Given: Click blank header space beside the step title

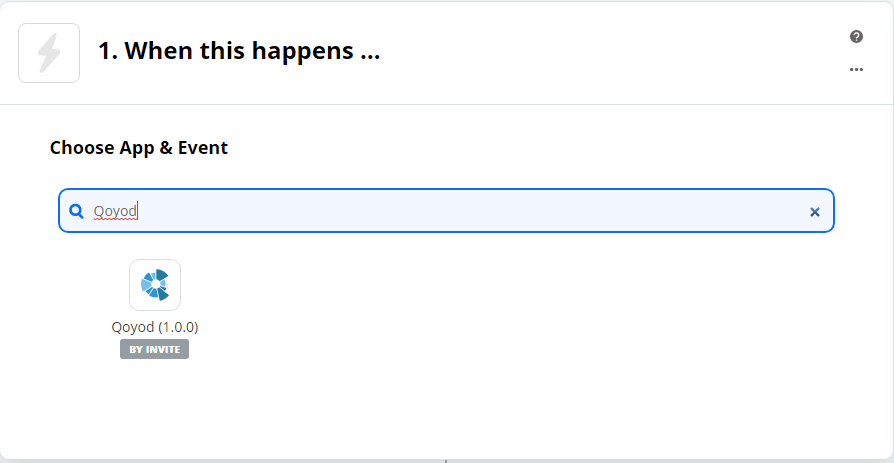Looking at the screenshot, I should coord(600,52).
